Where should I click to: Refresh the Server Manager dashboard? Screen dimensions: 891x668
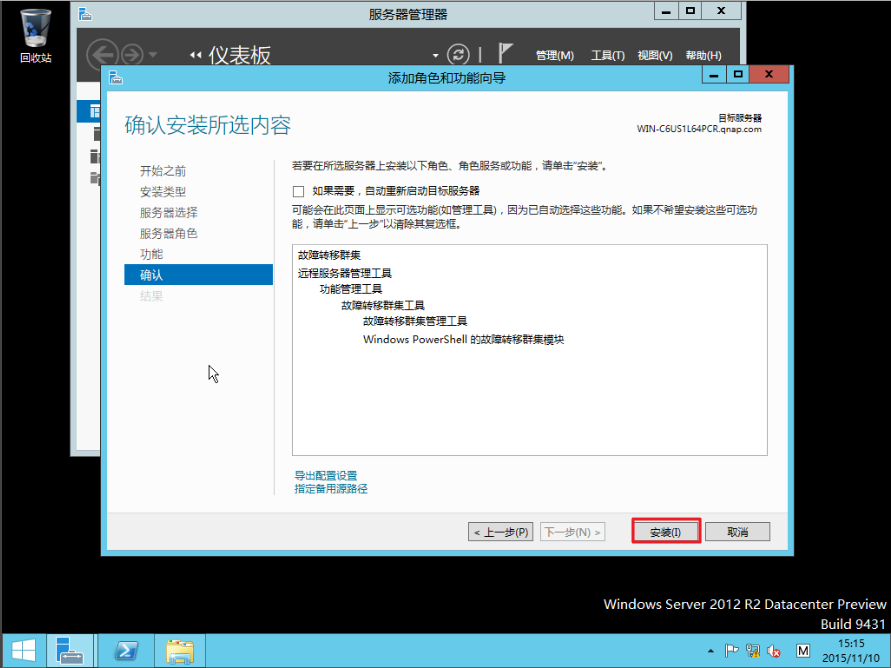(458, 55)
